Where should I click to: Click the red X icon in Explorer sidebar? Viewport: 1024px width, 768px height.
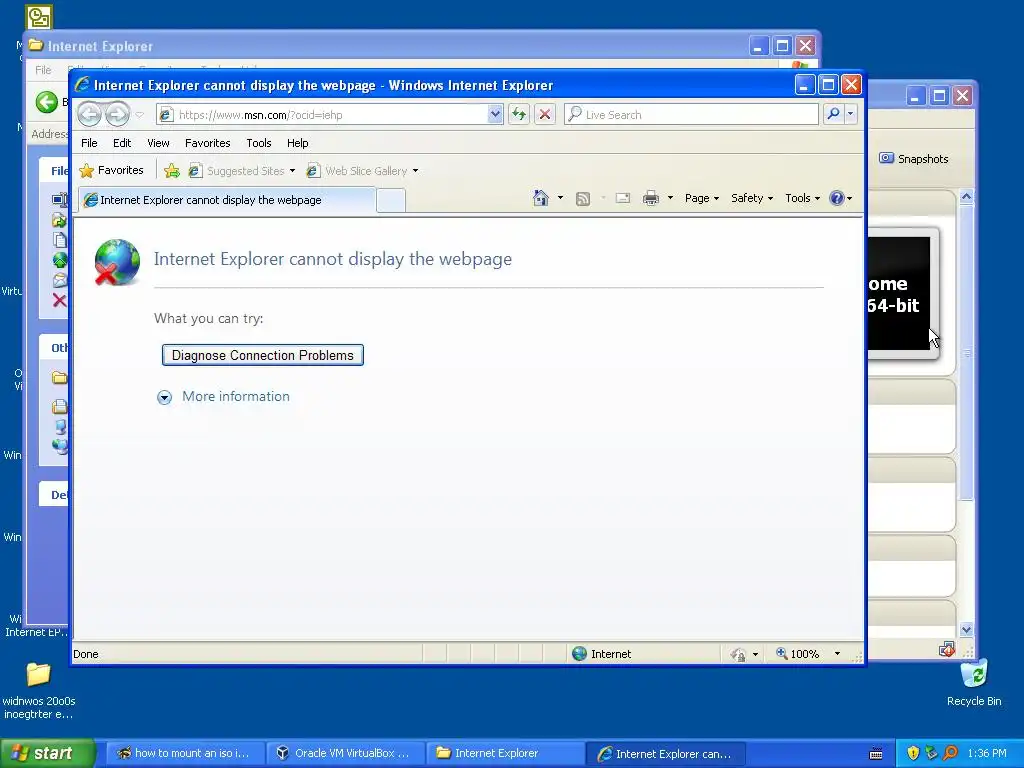coord(59,300)
